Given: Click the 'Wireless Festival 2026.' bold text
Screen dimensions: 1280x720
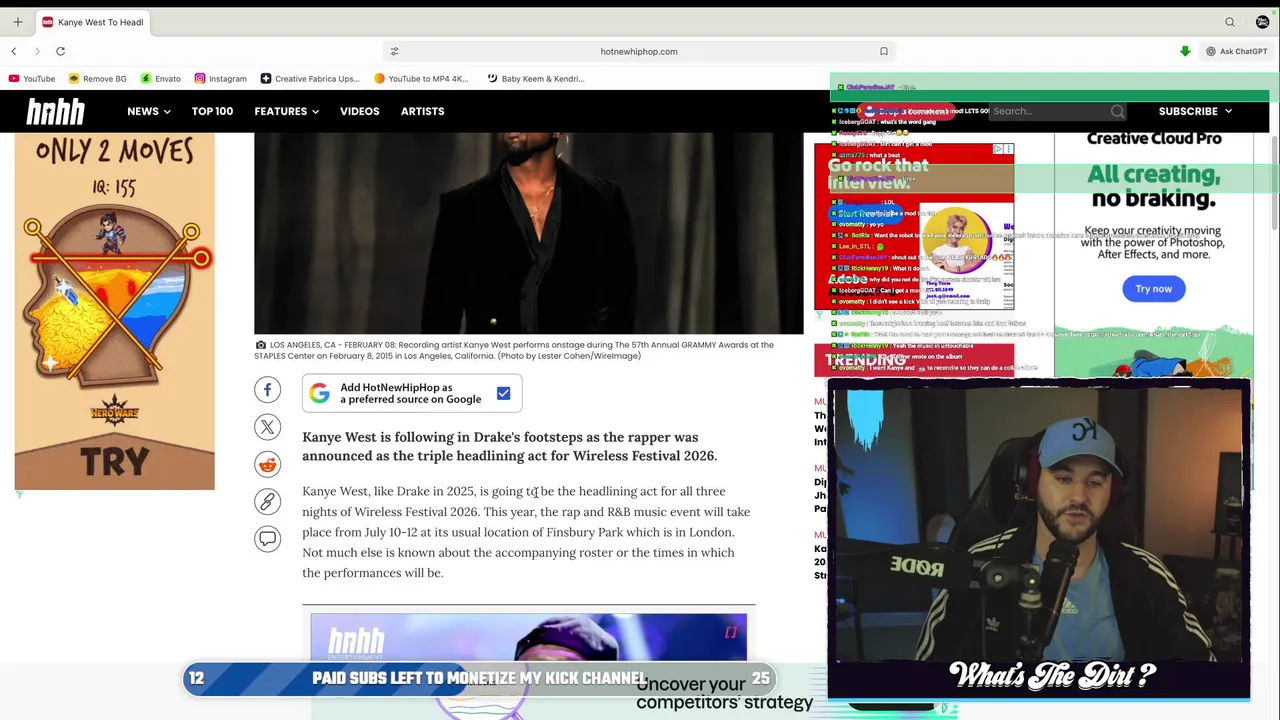Looking at the screenshot, I should click(x=645, y=456).
